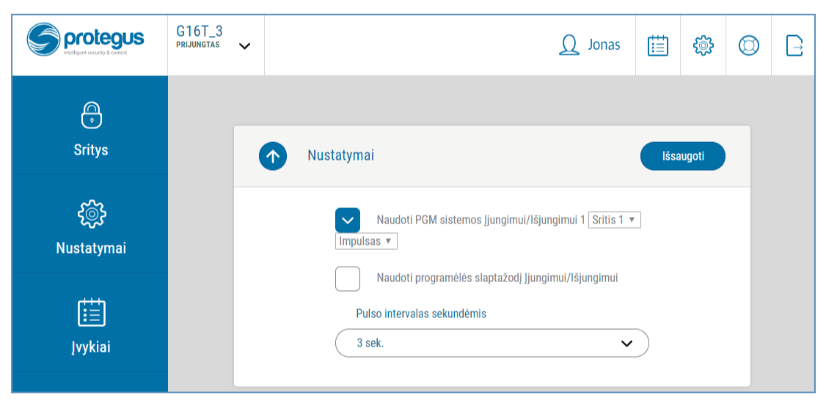Expand the G16T_3 system selector
Image resolution: width=826 pixels, height=403 pixels.
(244, 45)
